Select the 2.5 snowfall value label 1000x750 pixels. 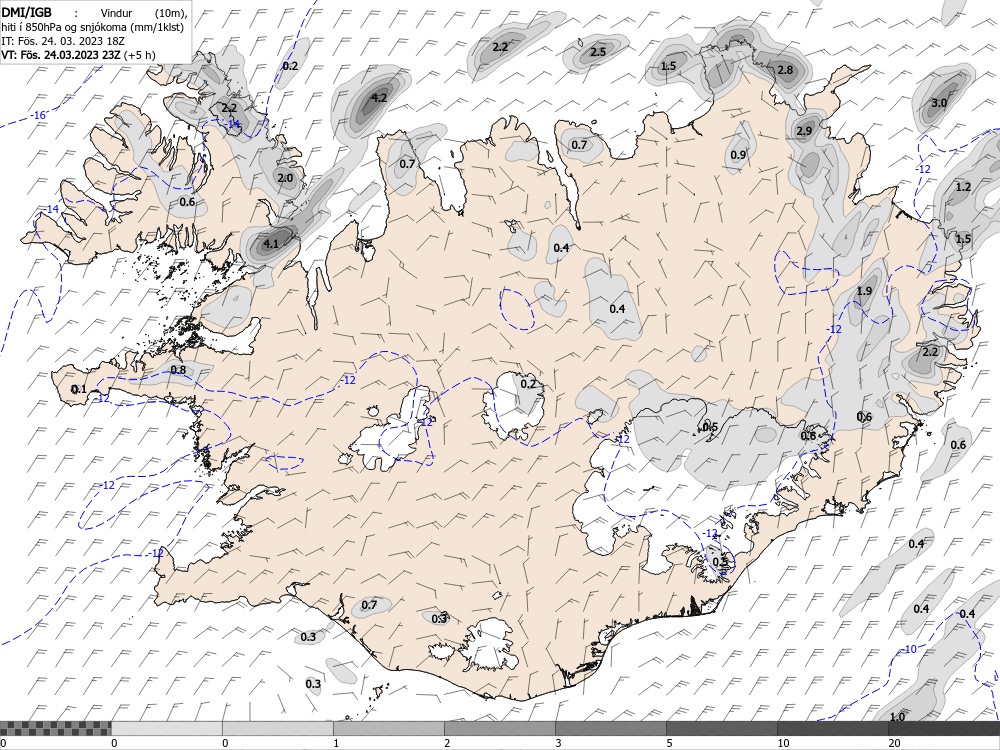[x=598, y=52]
